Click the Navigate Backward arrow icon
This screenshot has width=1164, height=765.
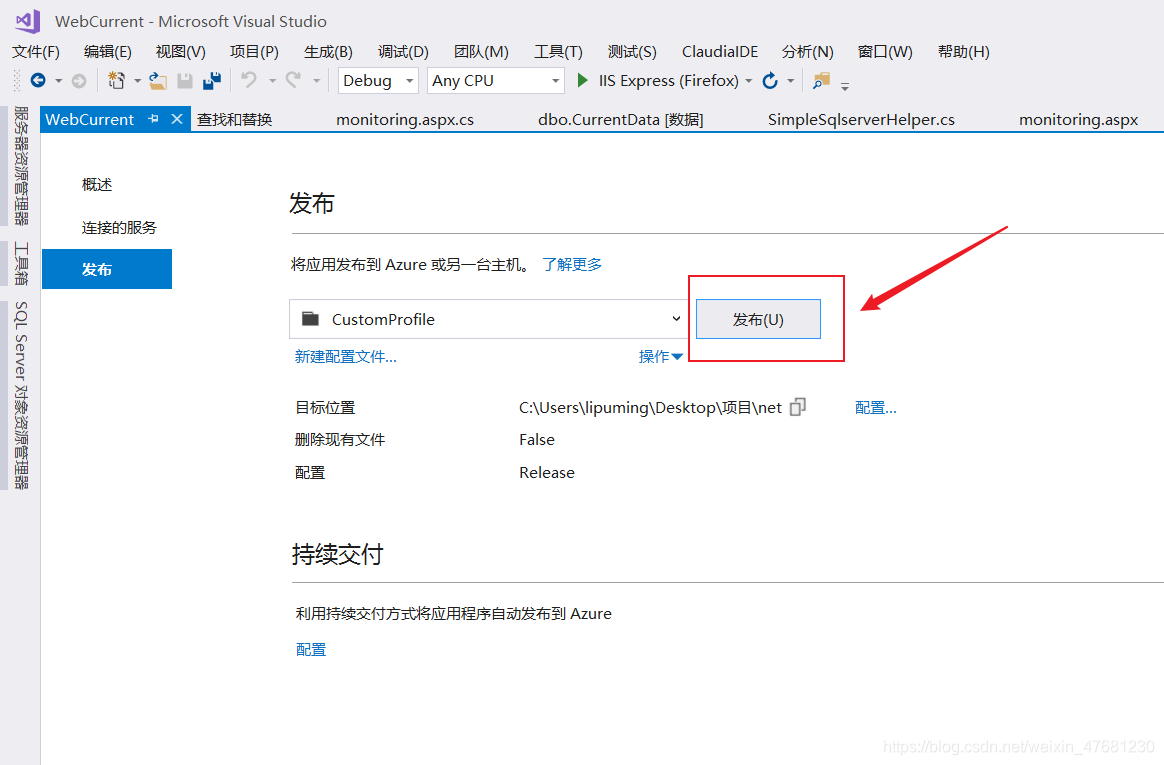point(38,80)
